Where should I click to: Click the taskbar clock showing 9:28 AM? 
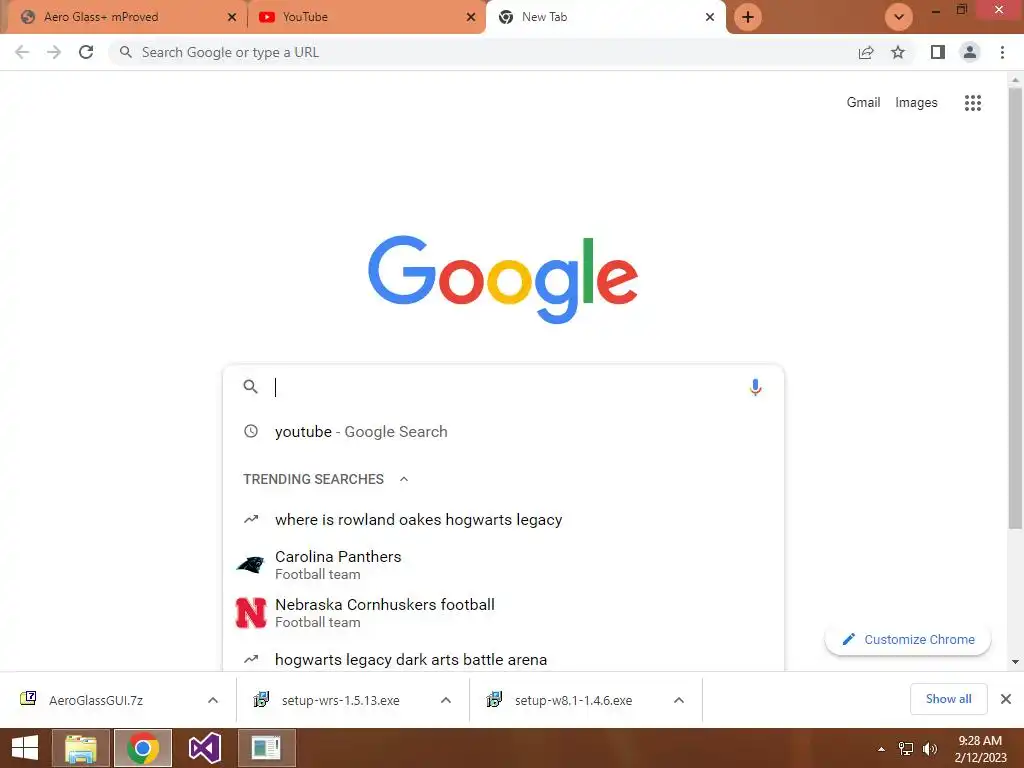[980, 749]
